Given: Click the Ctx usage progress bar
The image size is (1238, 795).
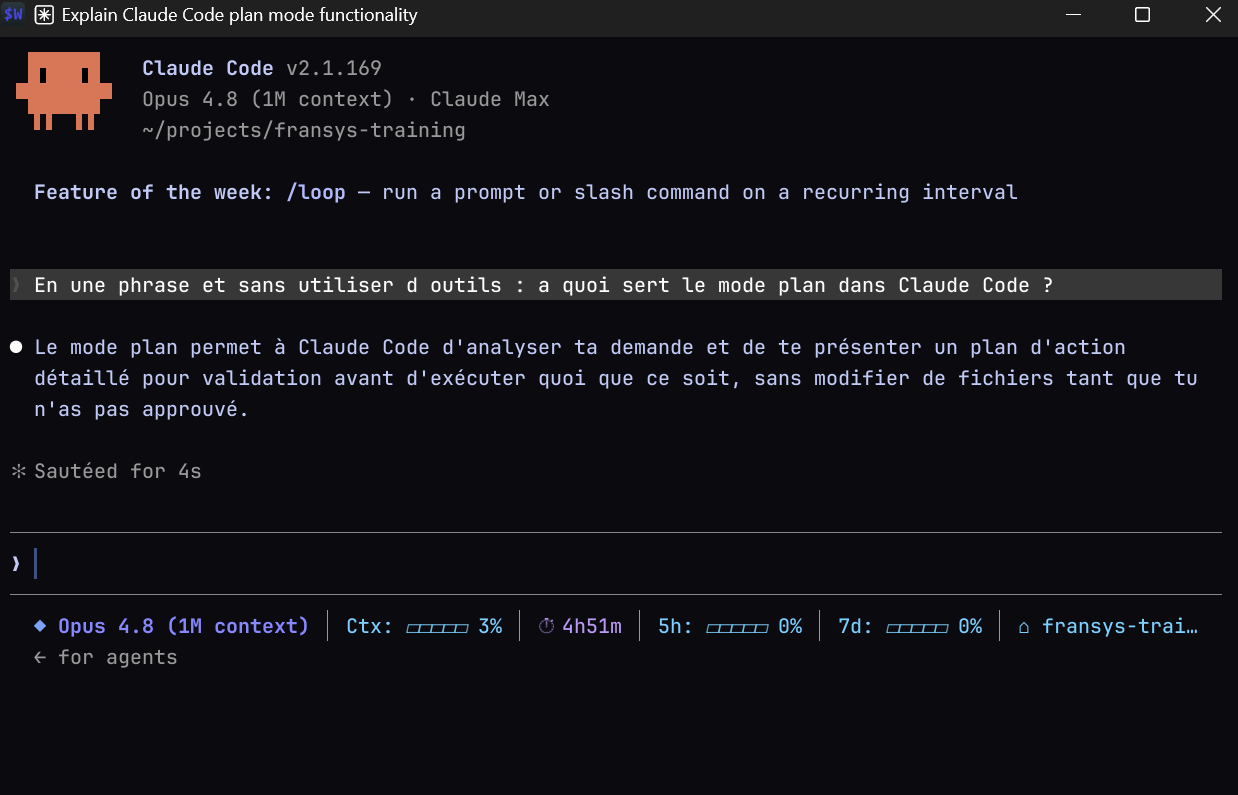Looking at the screenshot, I should coord(437,627).
